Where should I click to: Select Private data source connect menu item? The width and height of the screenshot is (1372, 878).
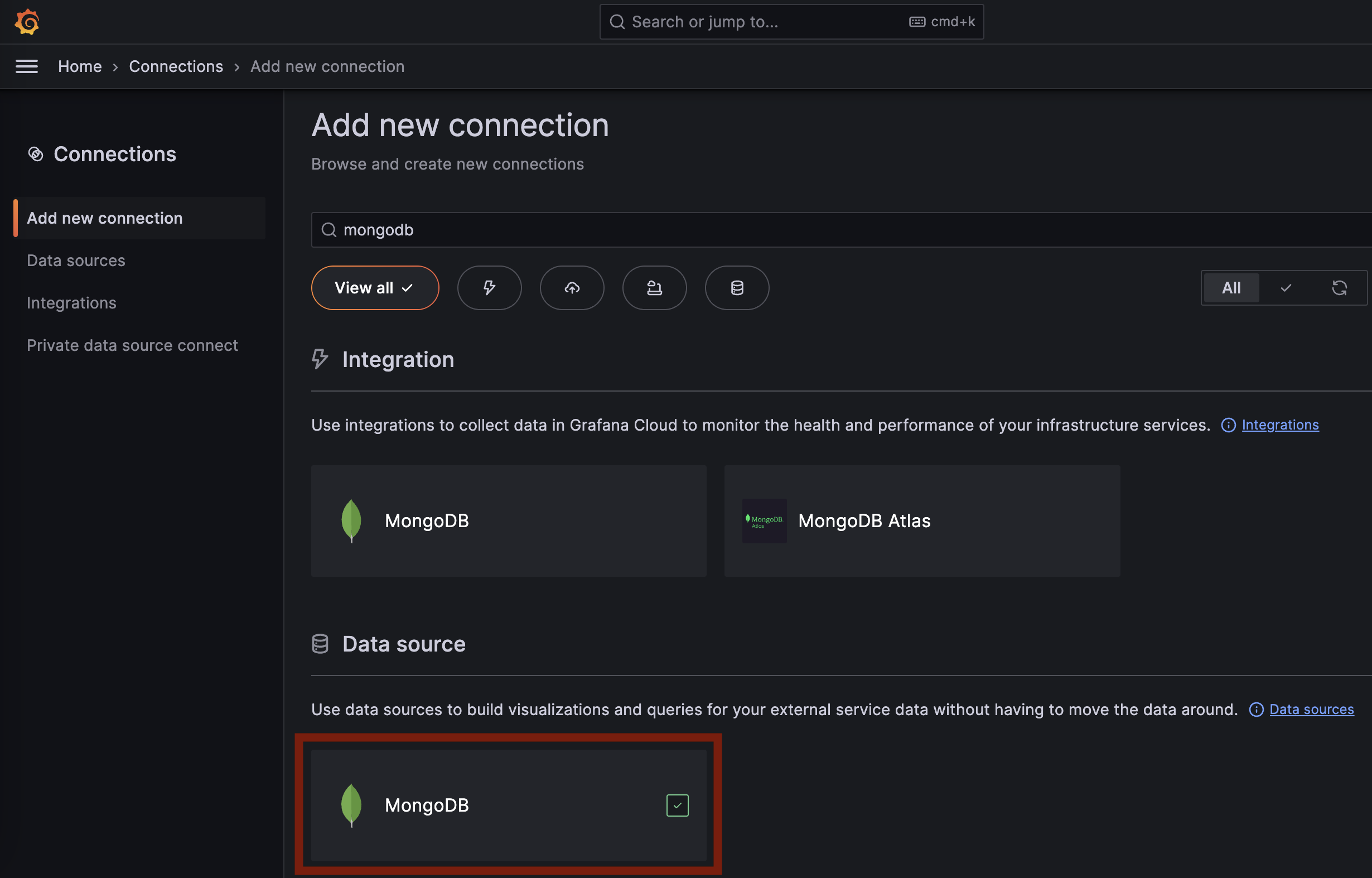pyautogui.click(x=132, y=345)
